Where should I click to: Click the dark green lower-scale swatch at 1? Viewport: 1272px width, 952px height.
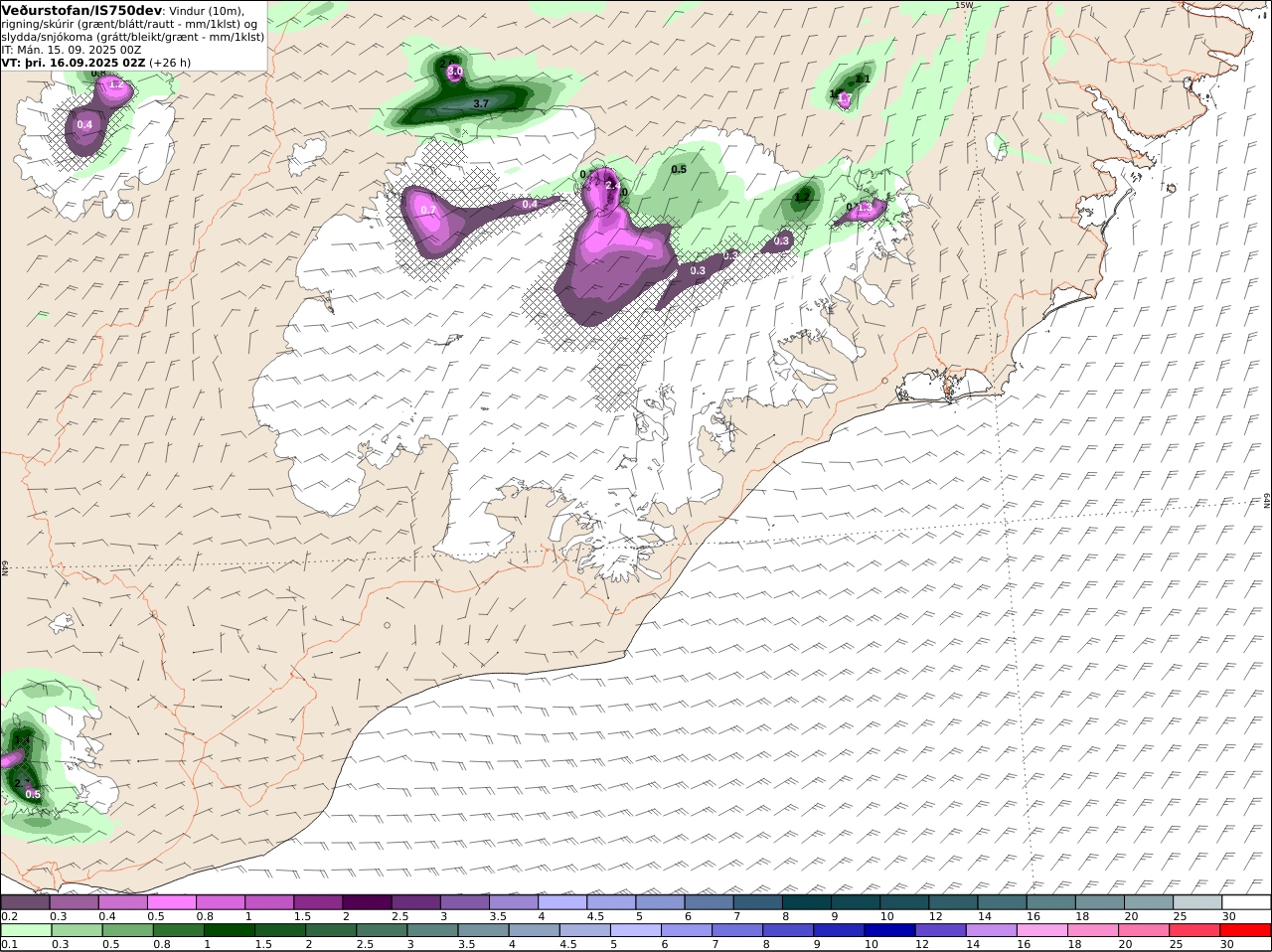[230, 930]
